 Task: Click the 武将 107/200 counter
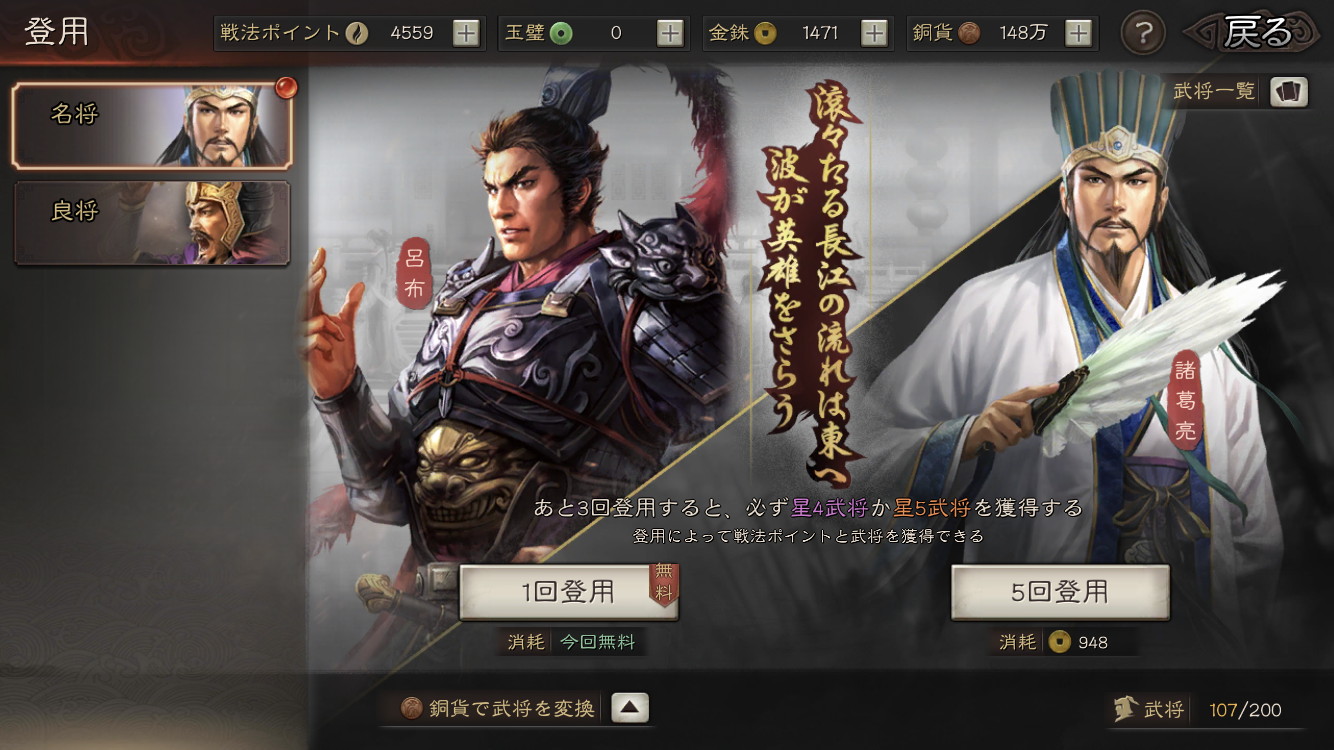point(1198,710)
